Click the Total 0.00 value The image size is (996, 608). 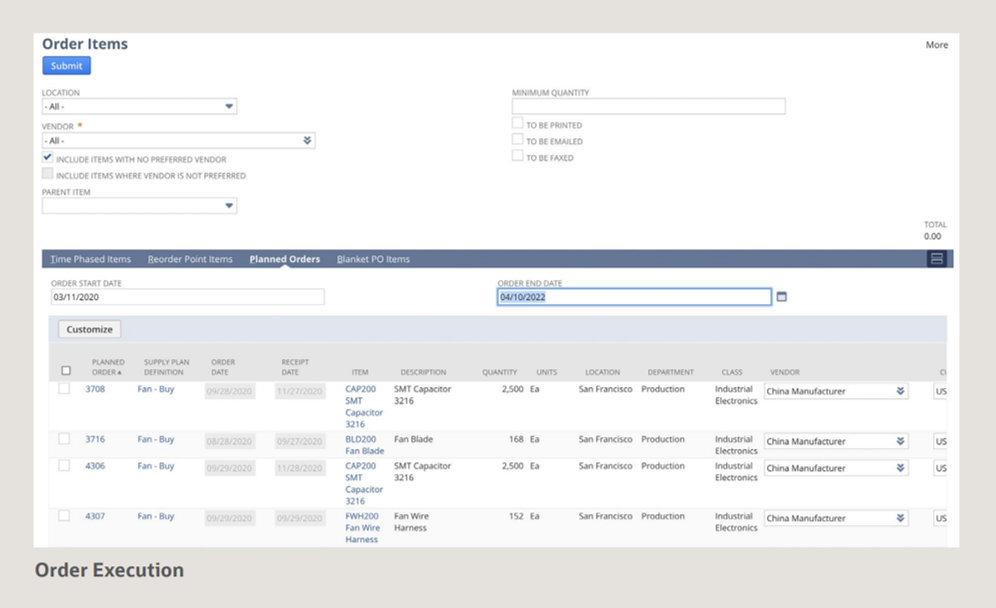click(932, 236)
